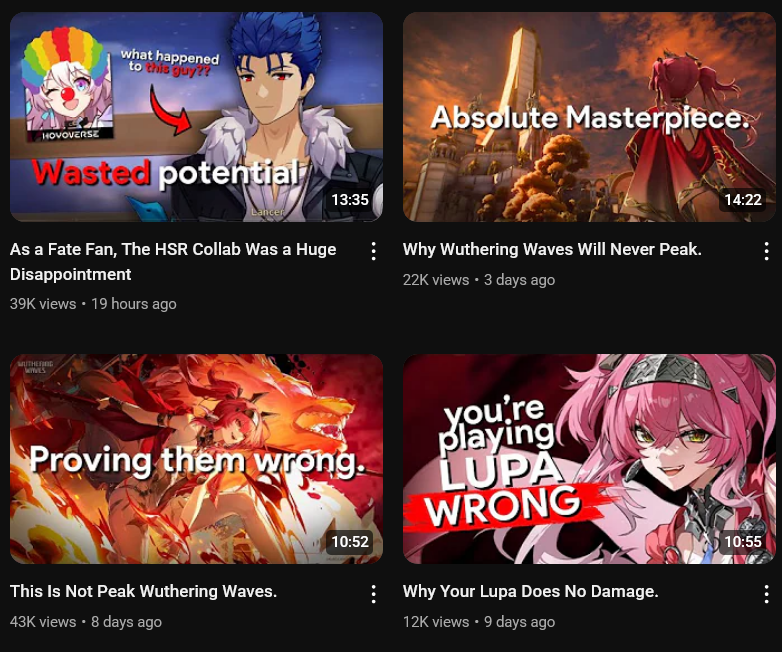
Task: Click the 10:52 duration badge
Action: pos(350,542)
